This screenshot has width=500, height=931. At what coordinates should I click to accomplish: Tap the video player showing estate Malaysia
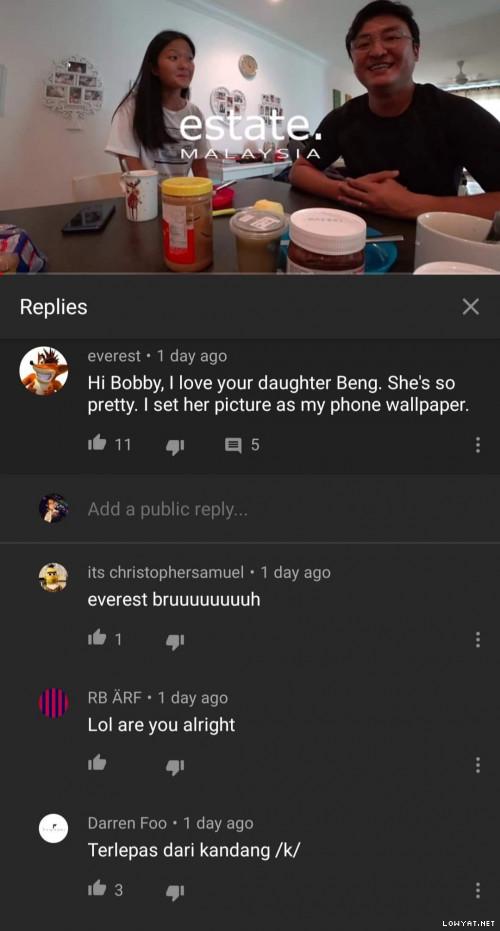250,137
